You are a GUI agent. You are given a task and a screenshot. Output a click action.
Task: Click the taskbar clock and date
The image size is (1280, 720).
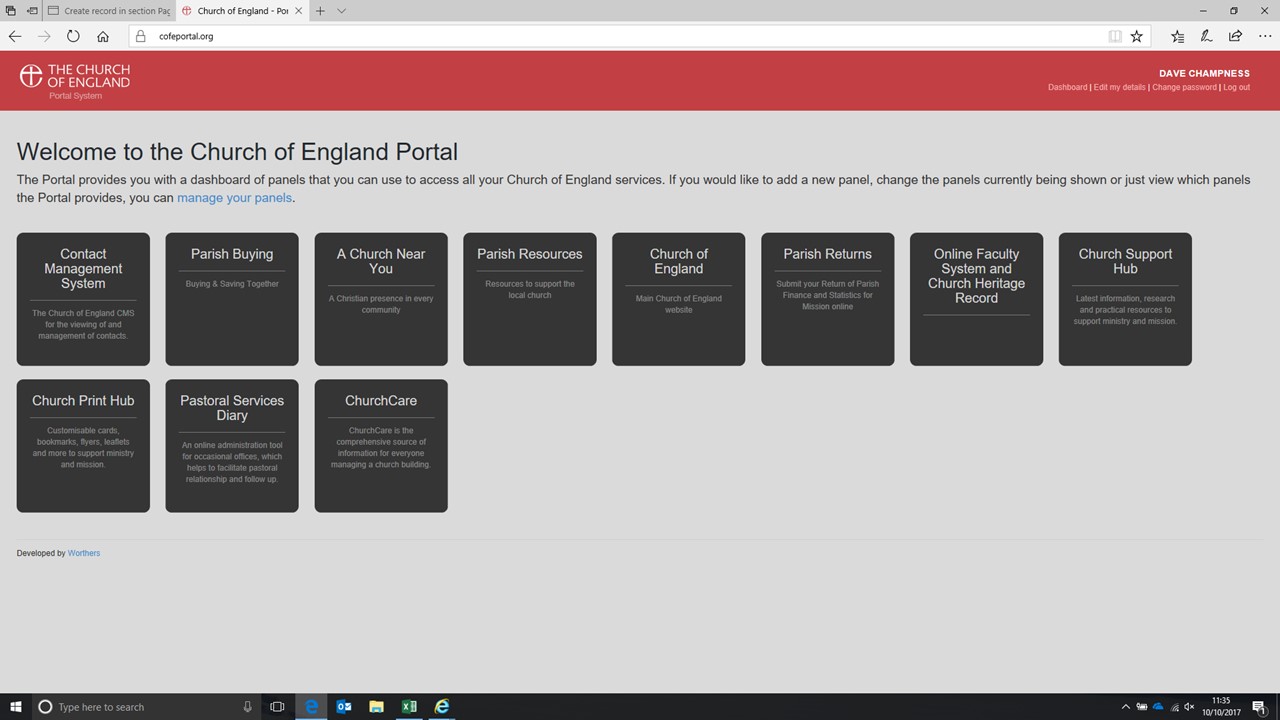click(1221, 707)
